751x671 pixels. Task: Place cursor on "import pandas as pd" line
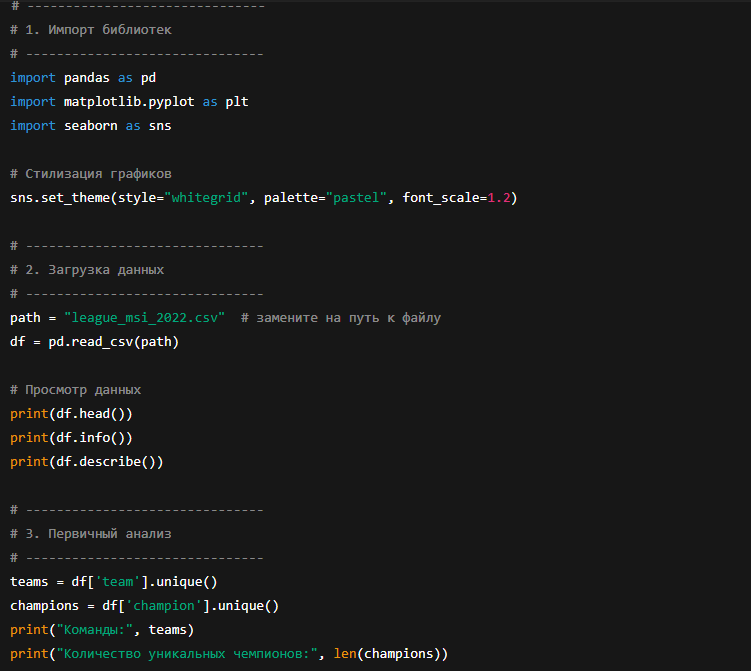(x=83, y=78)
